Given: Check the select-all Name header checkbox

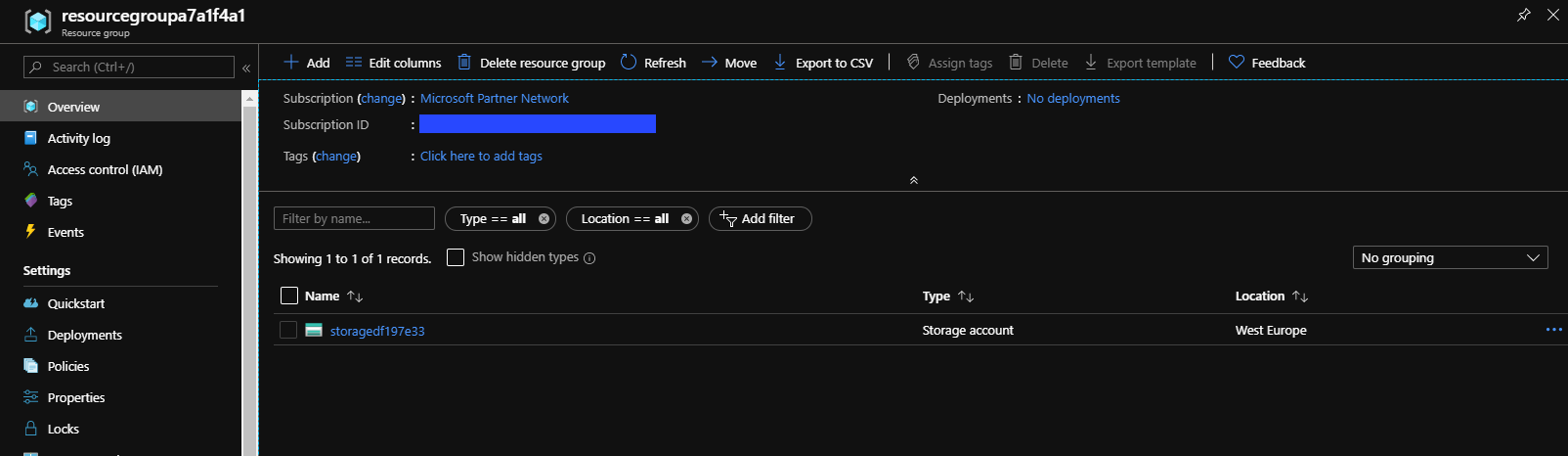Looking at the screenshot, I should (x=289, y=296).
